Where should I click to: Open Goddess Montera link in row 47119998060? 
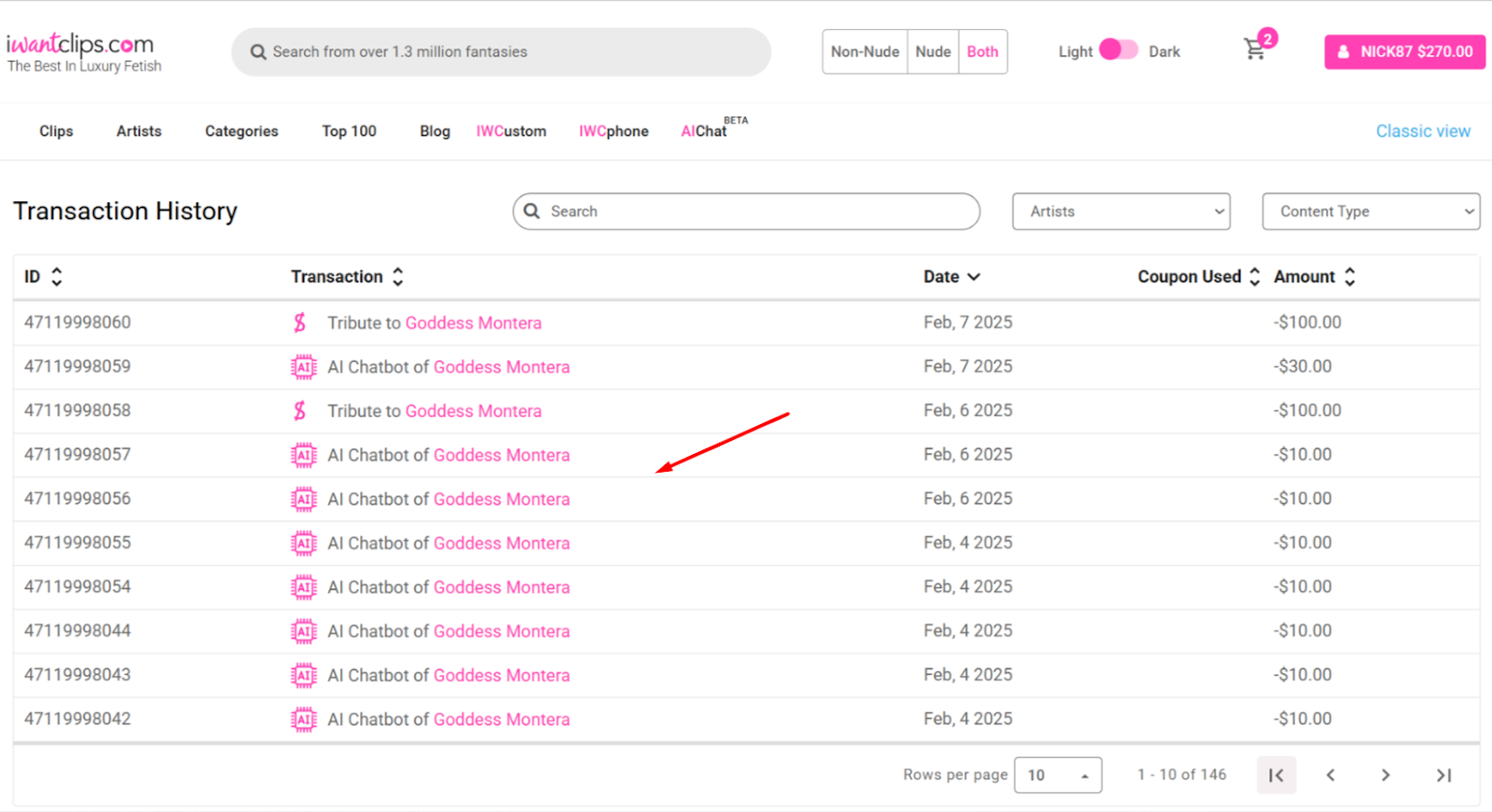click(x=473, y=323)
